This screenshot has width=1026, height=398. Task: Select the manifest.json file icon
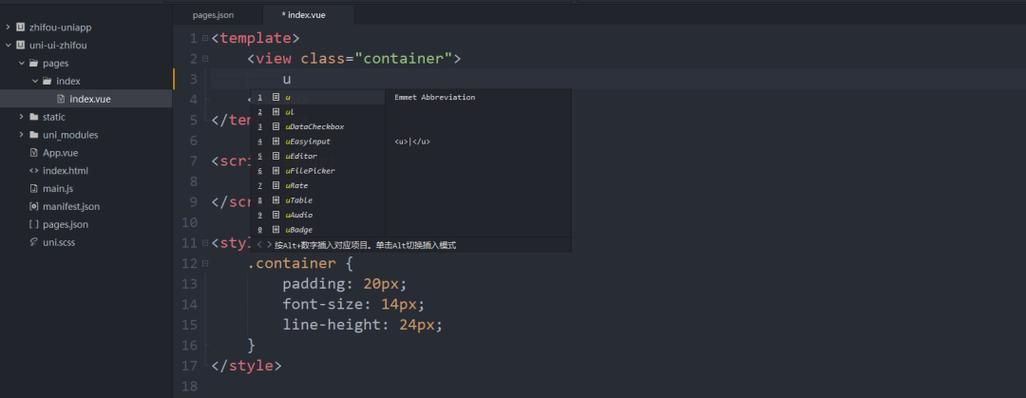[x=34, y=206]
